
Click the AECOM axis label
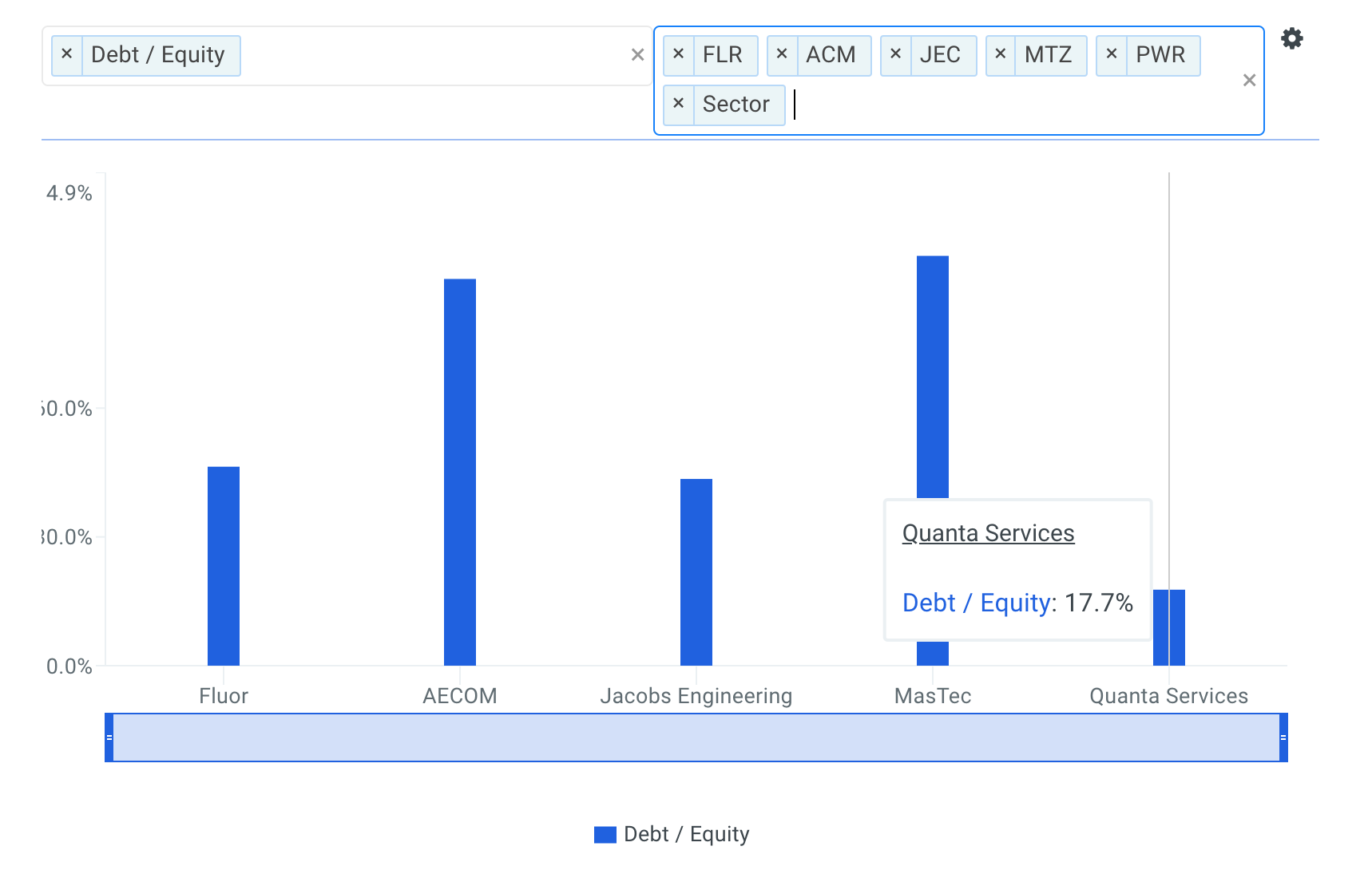coord(460,696)
